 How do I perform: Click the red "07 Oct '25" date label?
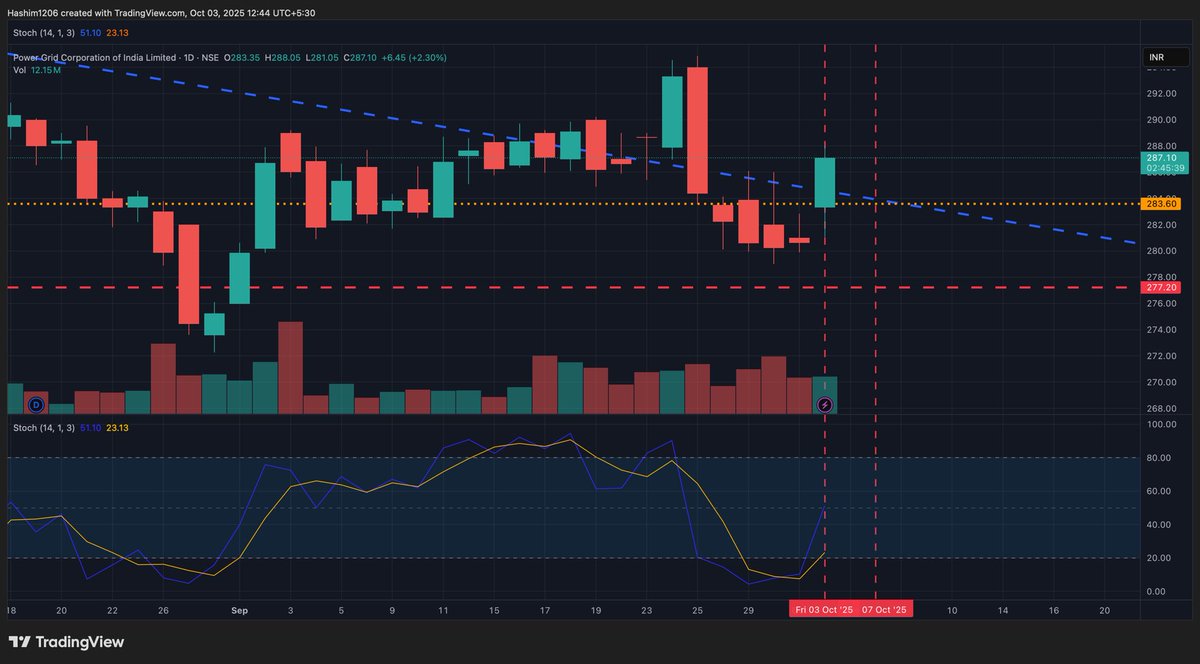pyautogui.click(x=885, y=609)
